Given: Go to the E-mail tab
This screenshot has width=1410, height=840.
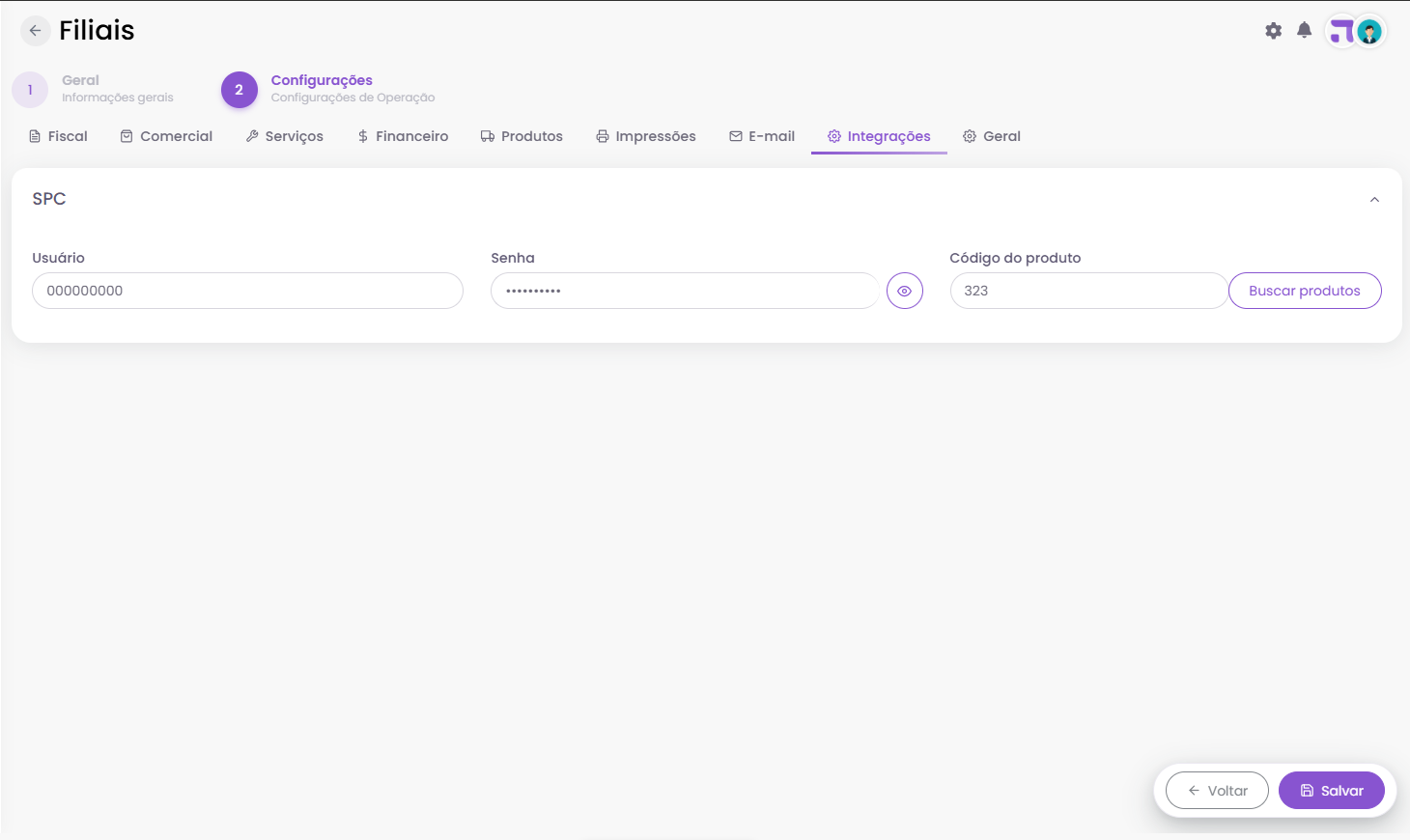Looking at the screenshot, I should [x=762, y=136].
